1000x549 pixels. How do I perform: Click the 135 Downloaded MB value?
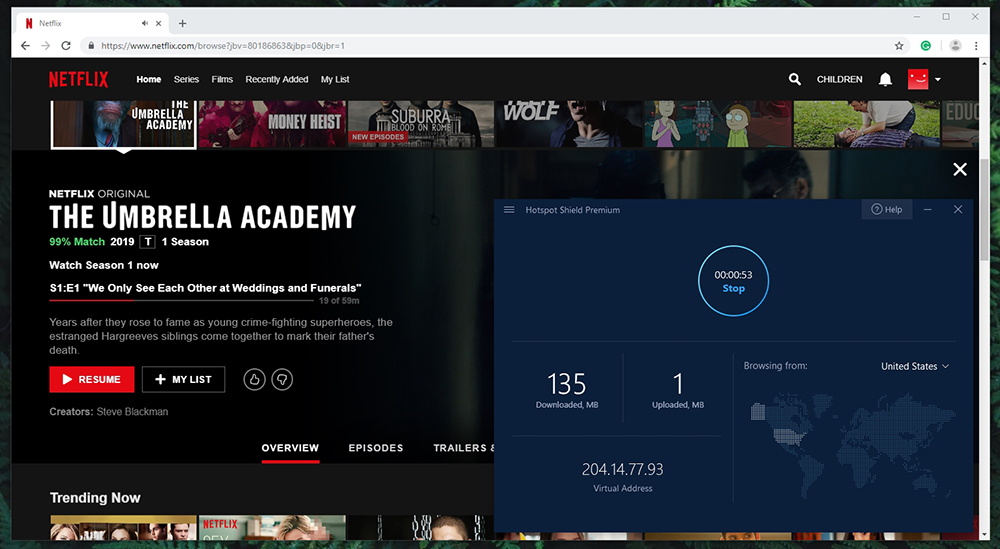(566, 384)
